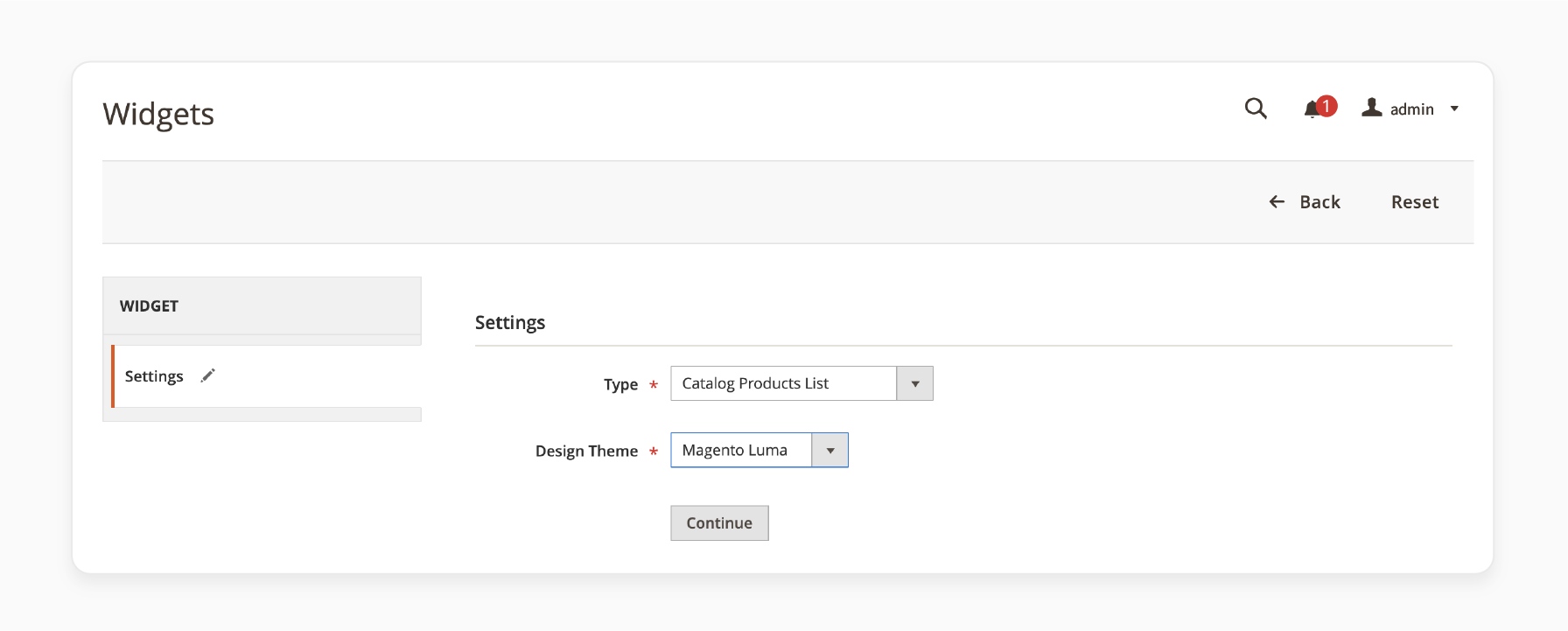
Task: Click the Type field label
Action: pos(620,384)
